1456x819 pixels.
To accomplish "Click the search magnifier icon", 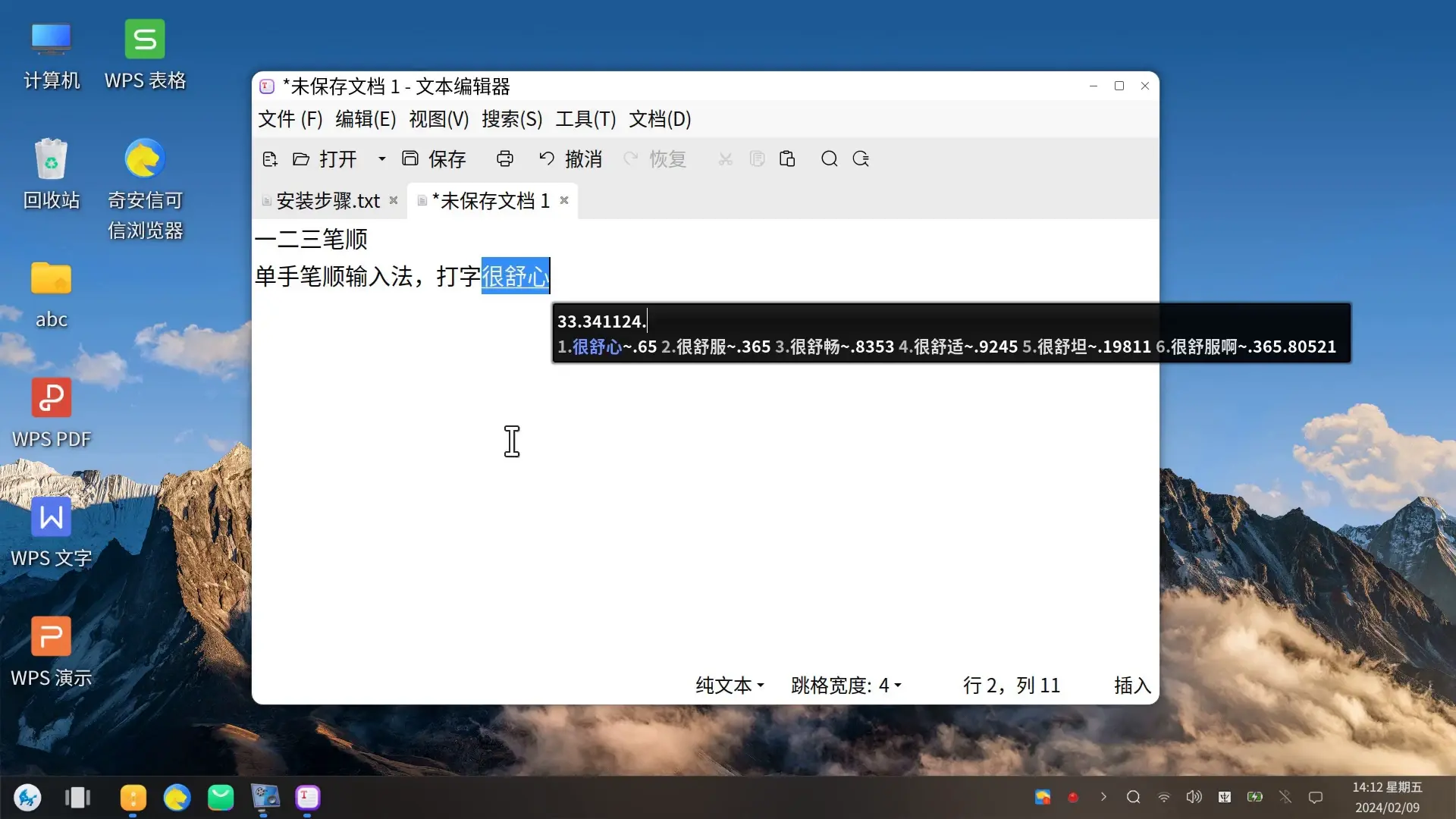I will click(x=830, y=158).
